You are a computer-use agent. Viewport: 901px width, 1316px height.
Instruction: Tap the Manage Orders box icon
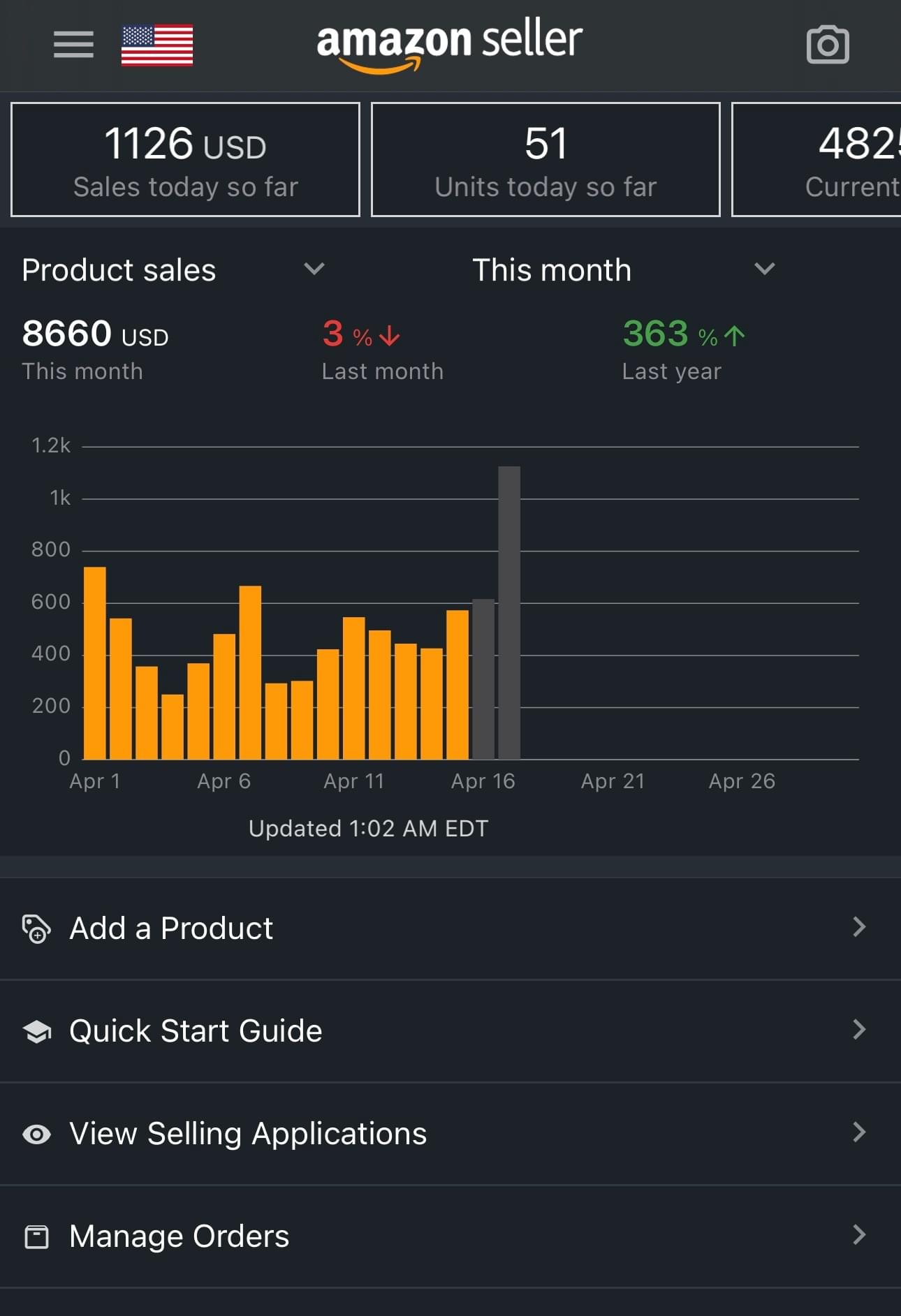coord(36,1236)
